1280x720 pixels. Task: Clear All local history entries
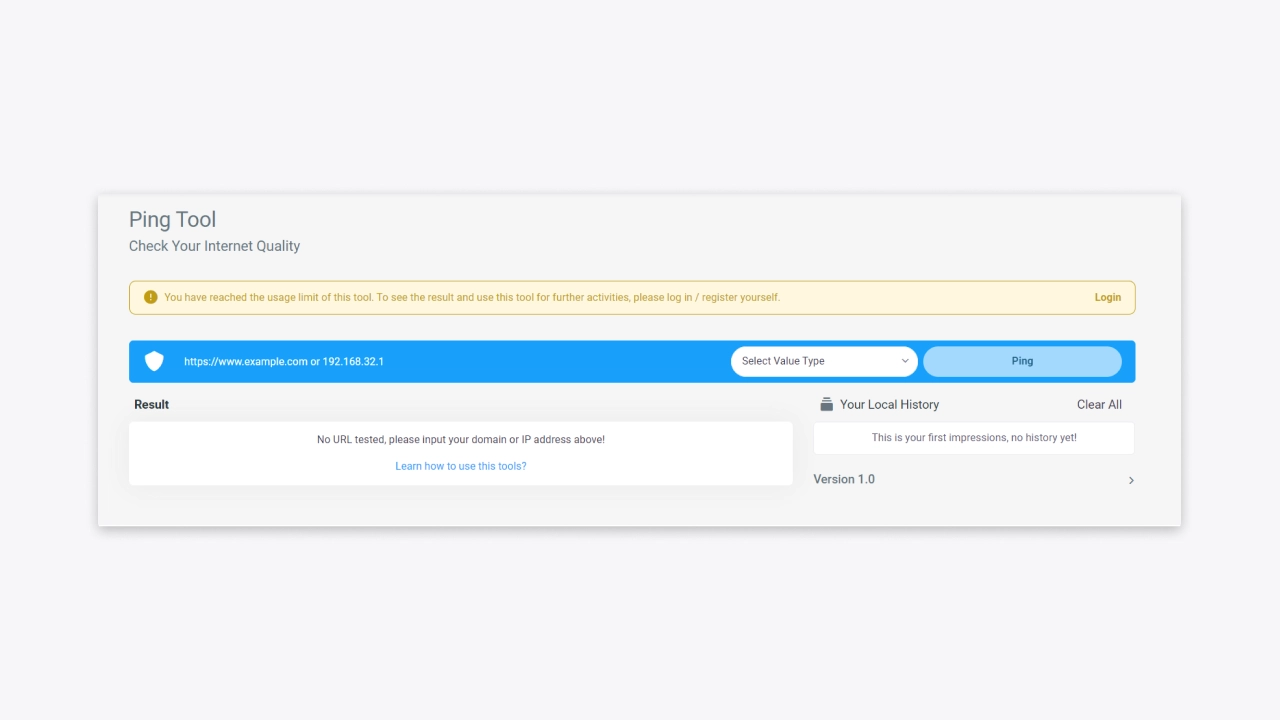1099,405
